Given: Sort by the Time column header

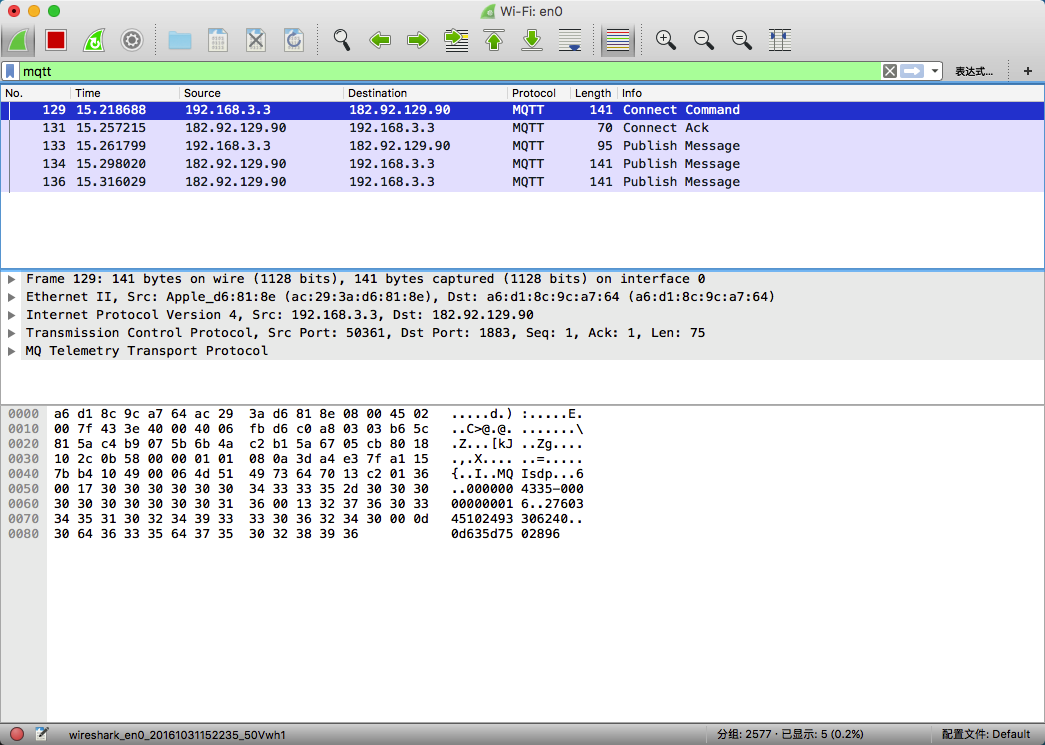Looking at the screenshot, I should pyautogui.click(x=125, y=93).
